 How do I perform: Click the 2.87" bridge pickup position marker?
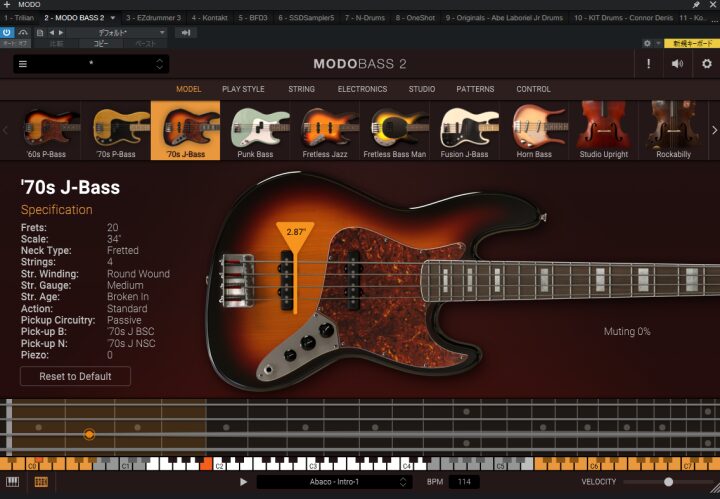(x=295, y=233)
